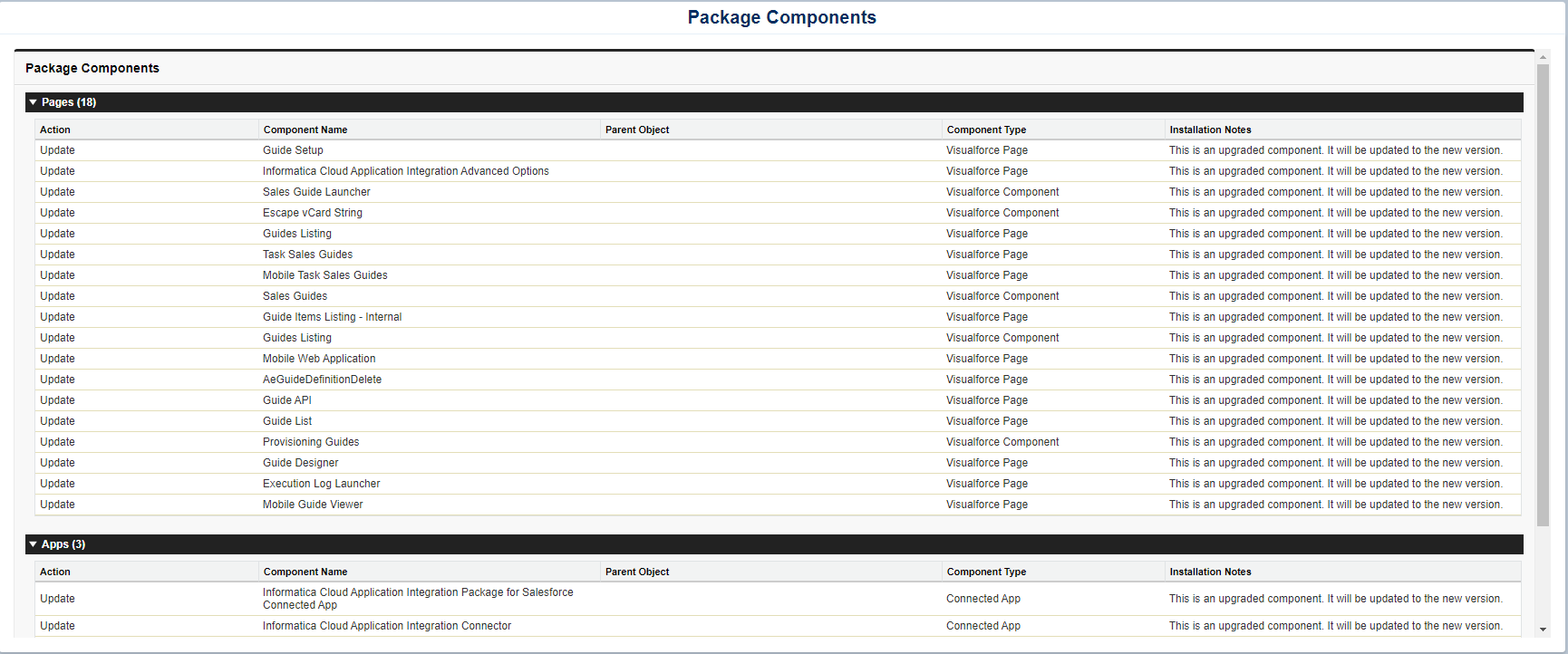Click Guide Items Listing - Internal entry
Image resolution: width=1568 pixels, height=654 pixels.
pyautogui.click(x=332, y=317)
